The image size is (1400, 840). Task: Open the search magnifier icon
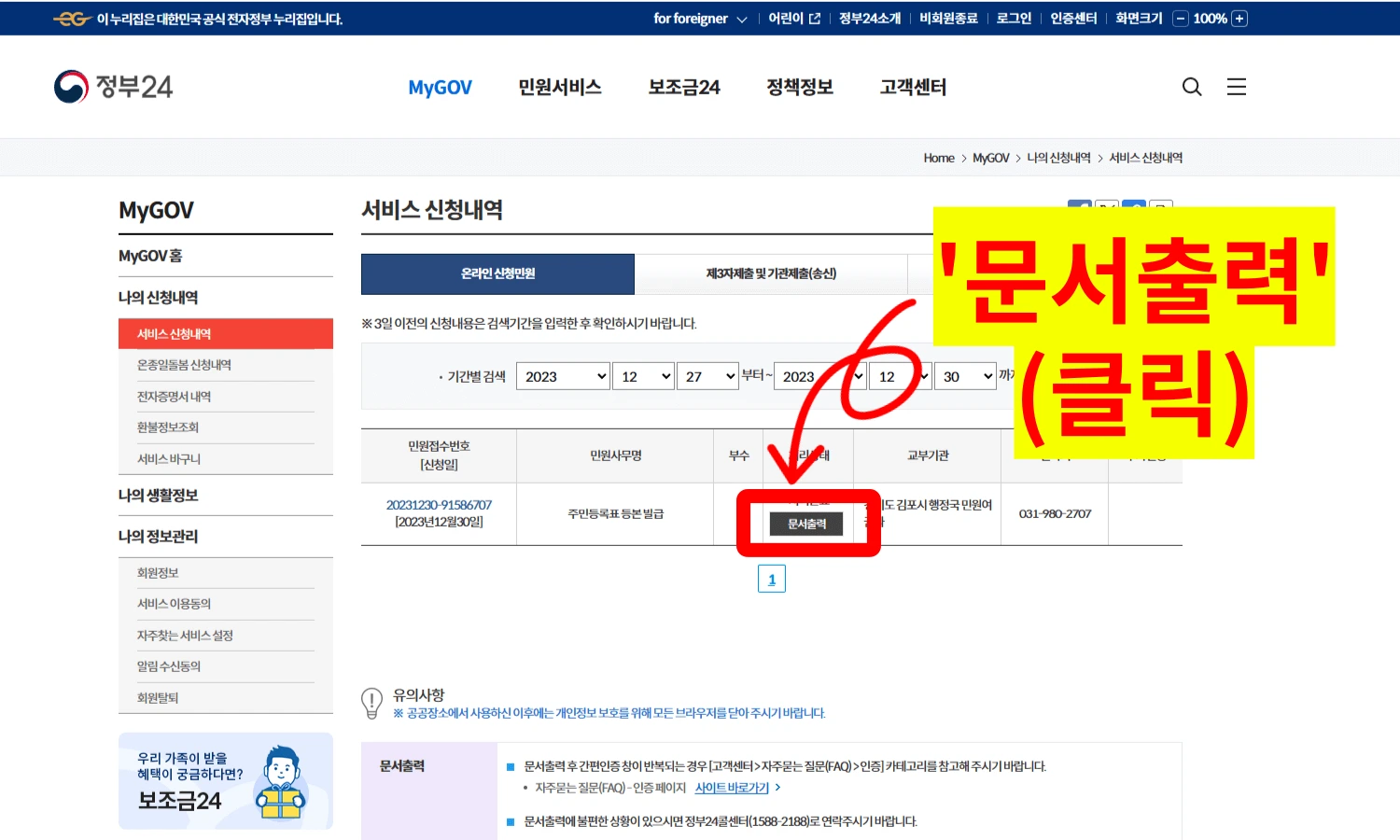click(1192, 87)
